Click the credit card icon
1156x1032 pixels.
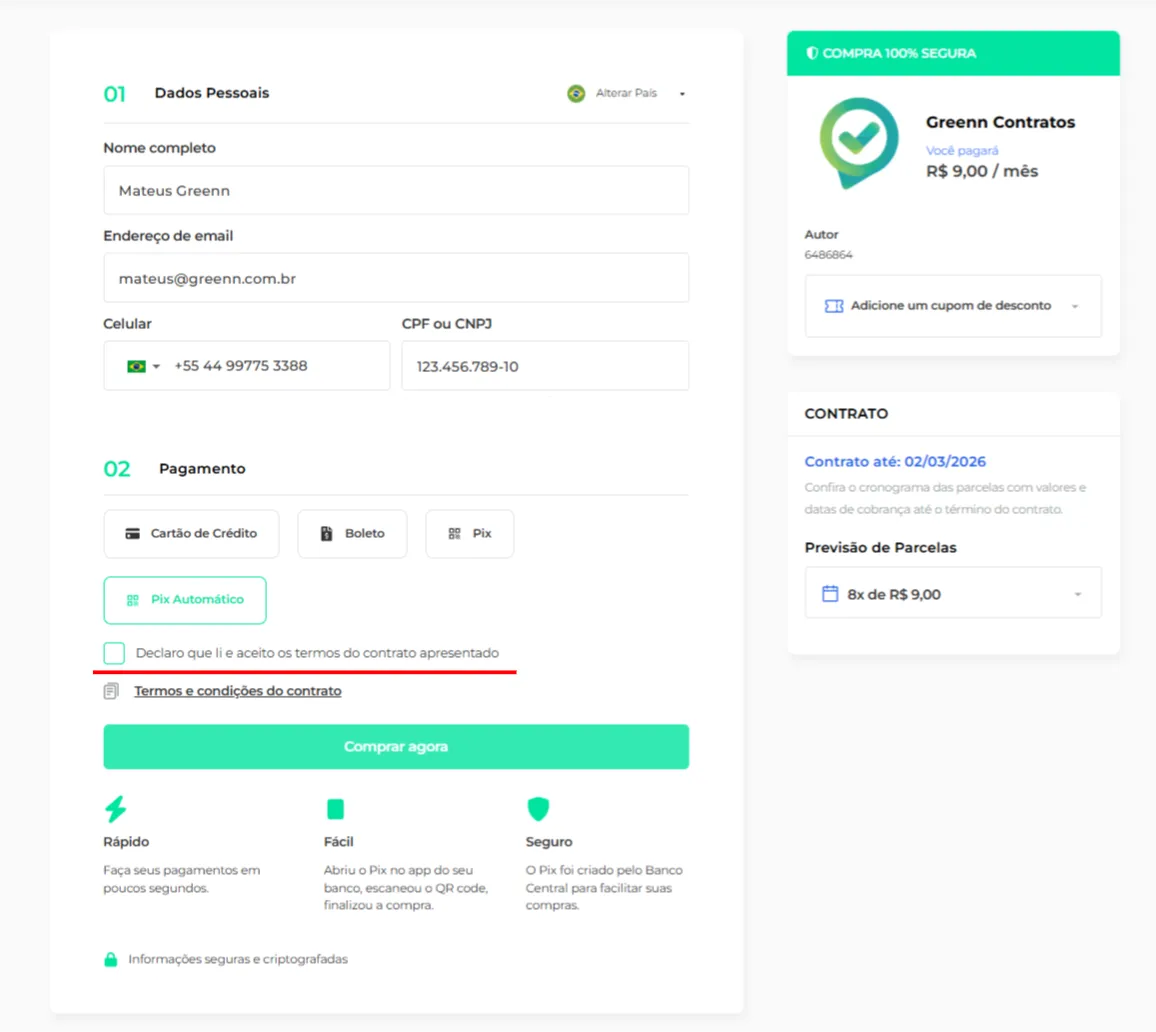click(x=133, y=534)
